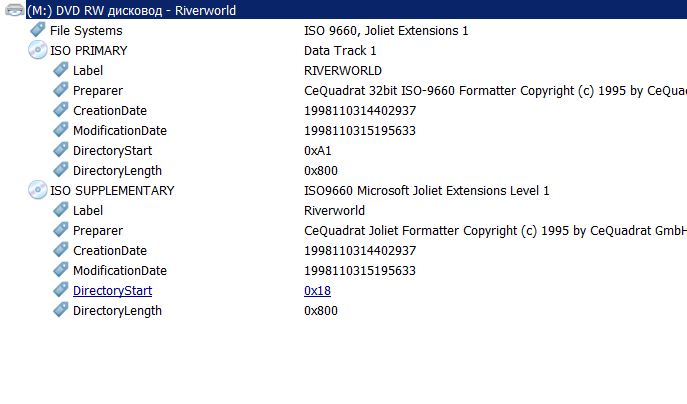This screenshot has width=687, height=404.
Task: Click the File Systems tag icon
Action: click(x=38, y=30)
